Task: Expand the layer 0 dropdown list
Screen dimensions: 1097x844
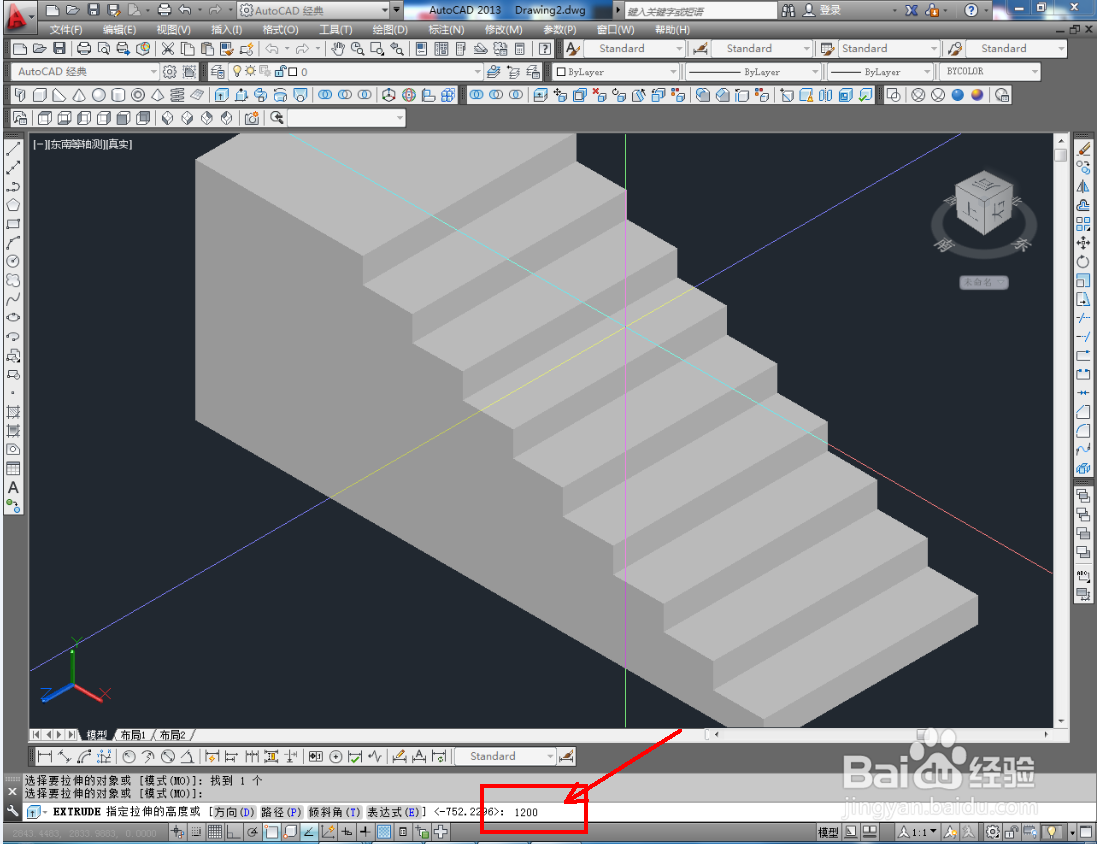Action: pyautogui.click(x=477, y=71)
